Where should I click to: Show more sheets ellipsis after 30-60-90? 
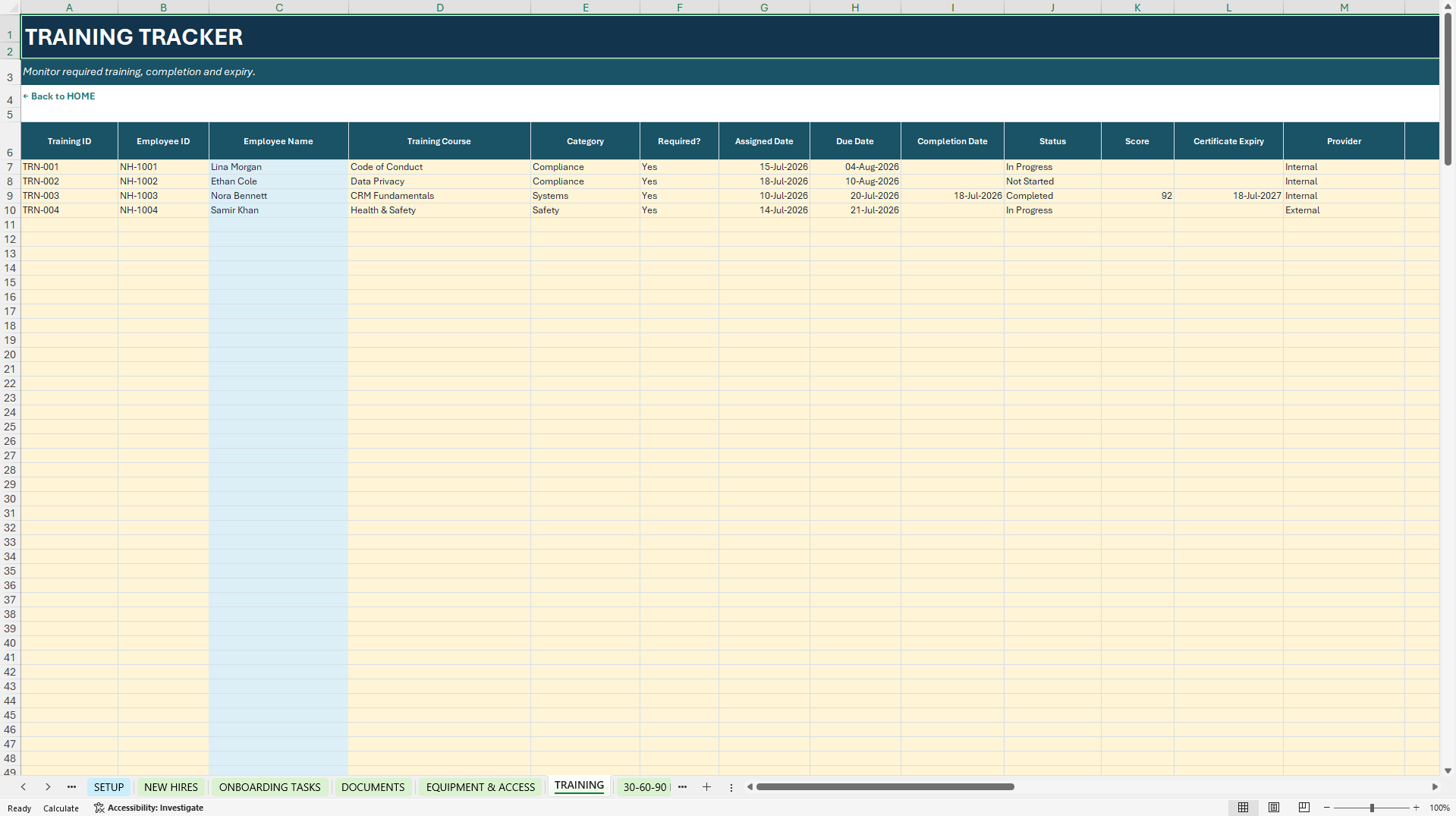click(682, 787)
